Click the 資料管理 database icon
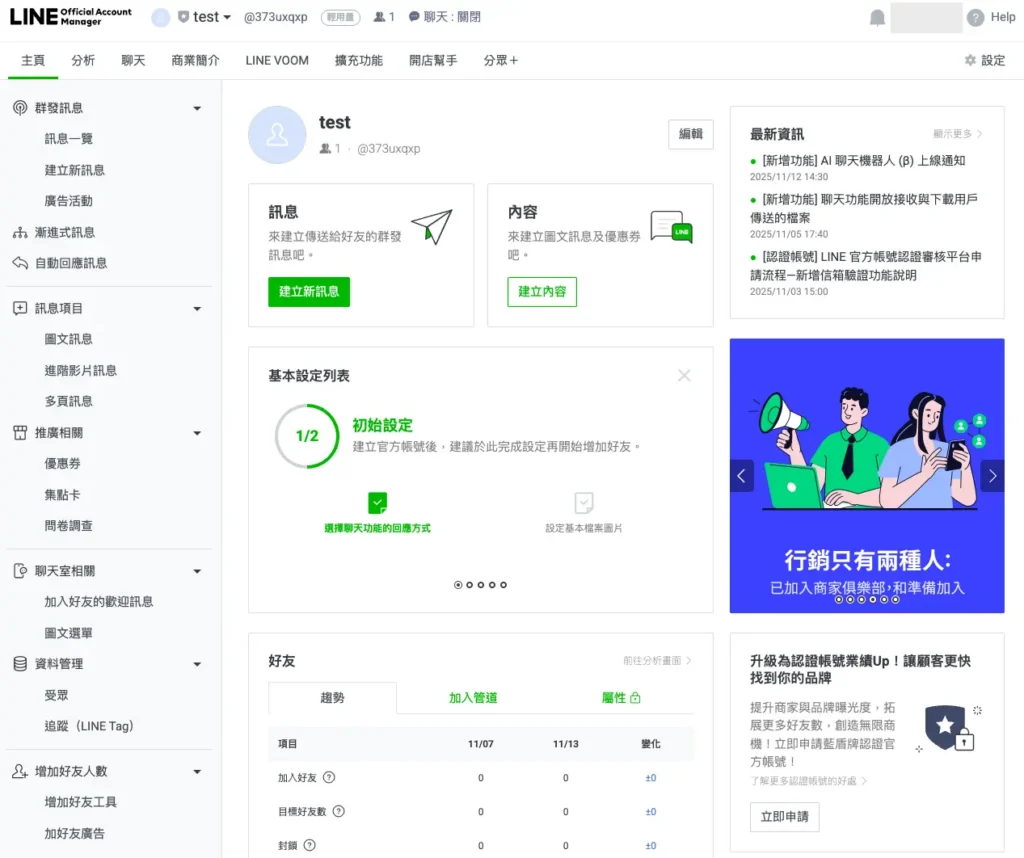 (x=20, y=664)
